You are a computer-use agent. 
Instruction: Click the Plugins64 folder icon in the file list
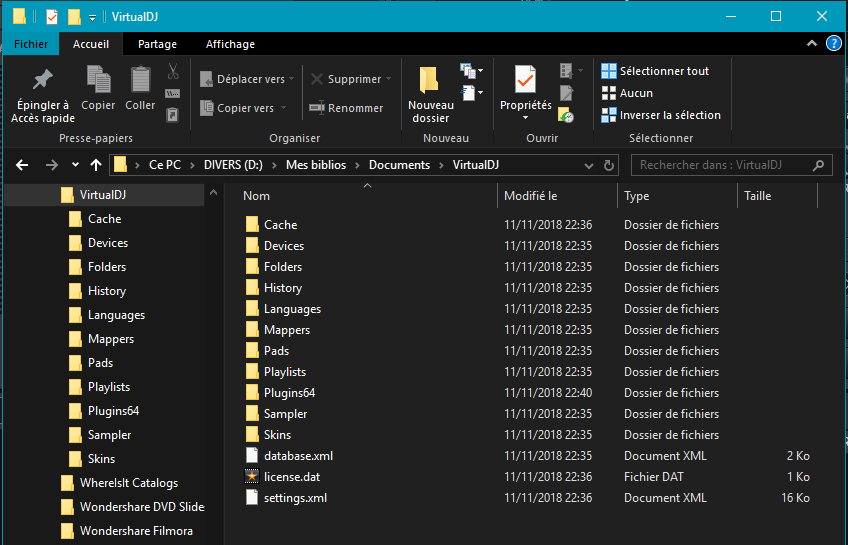click(x=252, y=393)
